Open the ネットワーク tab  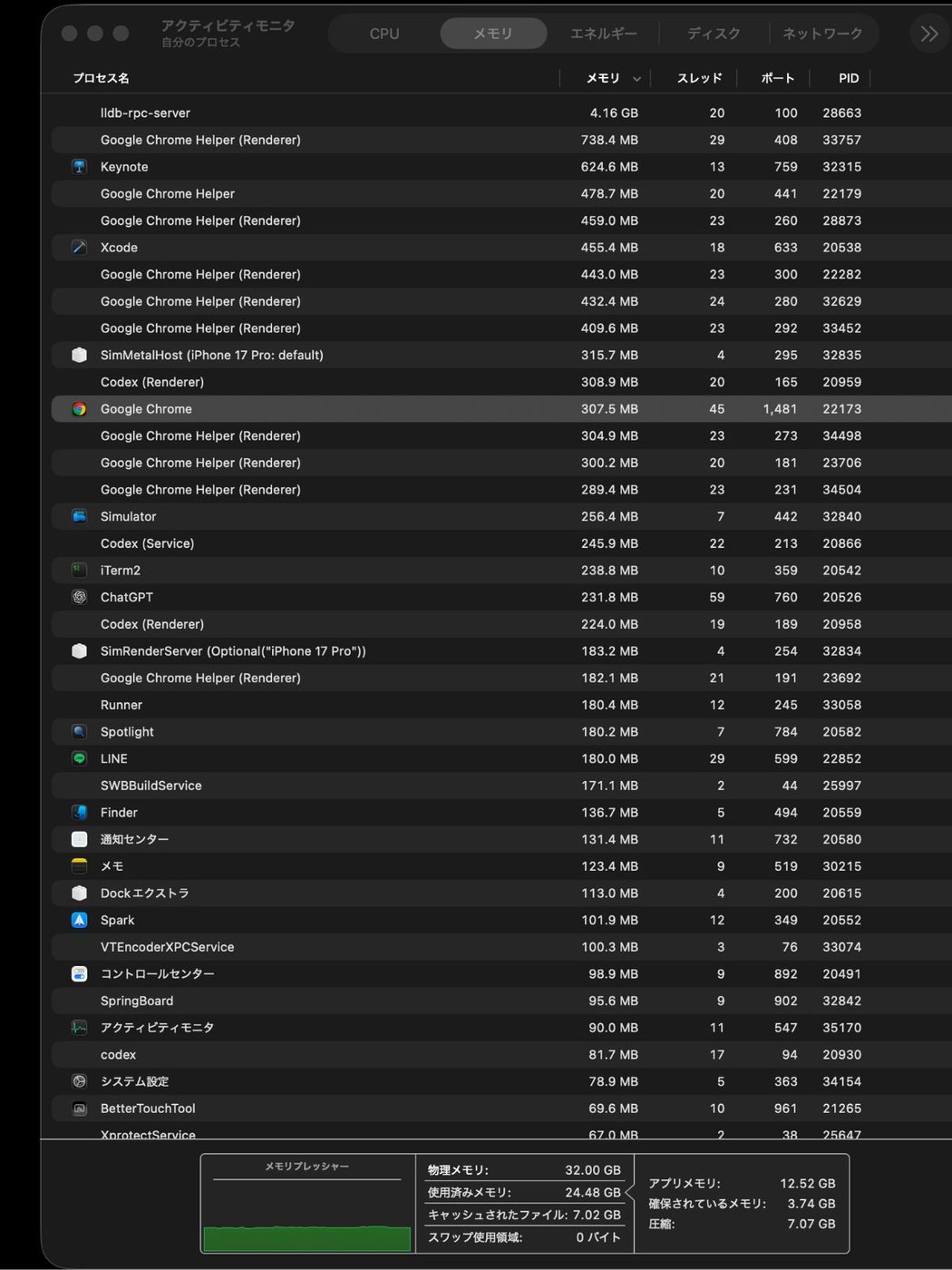pos(822,34)
